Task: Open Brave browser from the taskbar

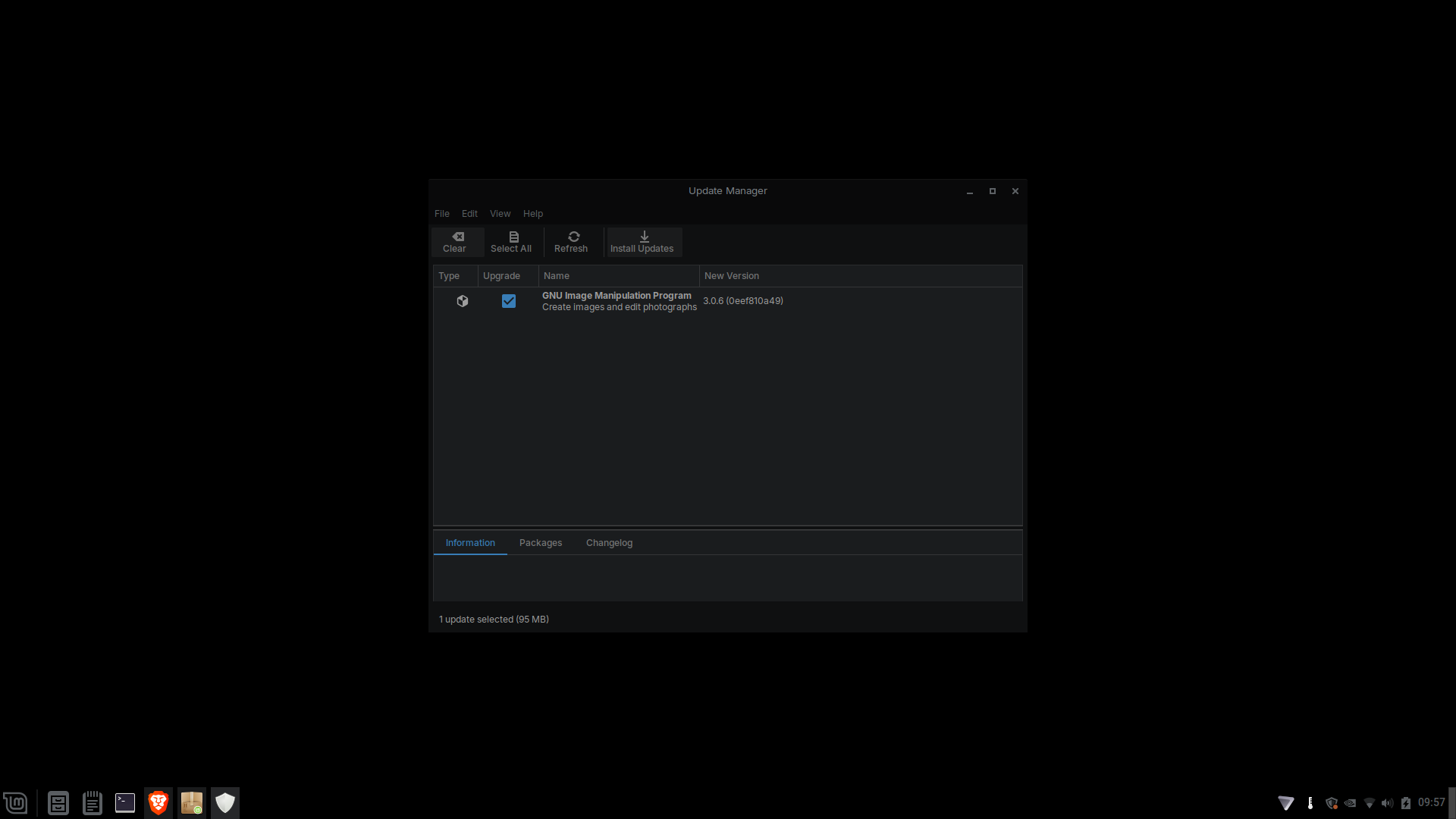Action: pos(158,802)
